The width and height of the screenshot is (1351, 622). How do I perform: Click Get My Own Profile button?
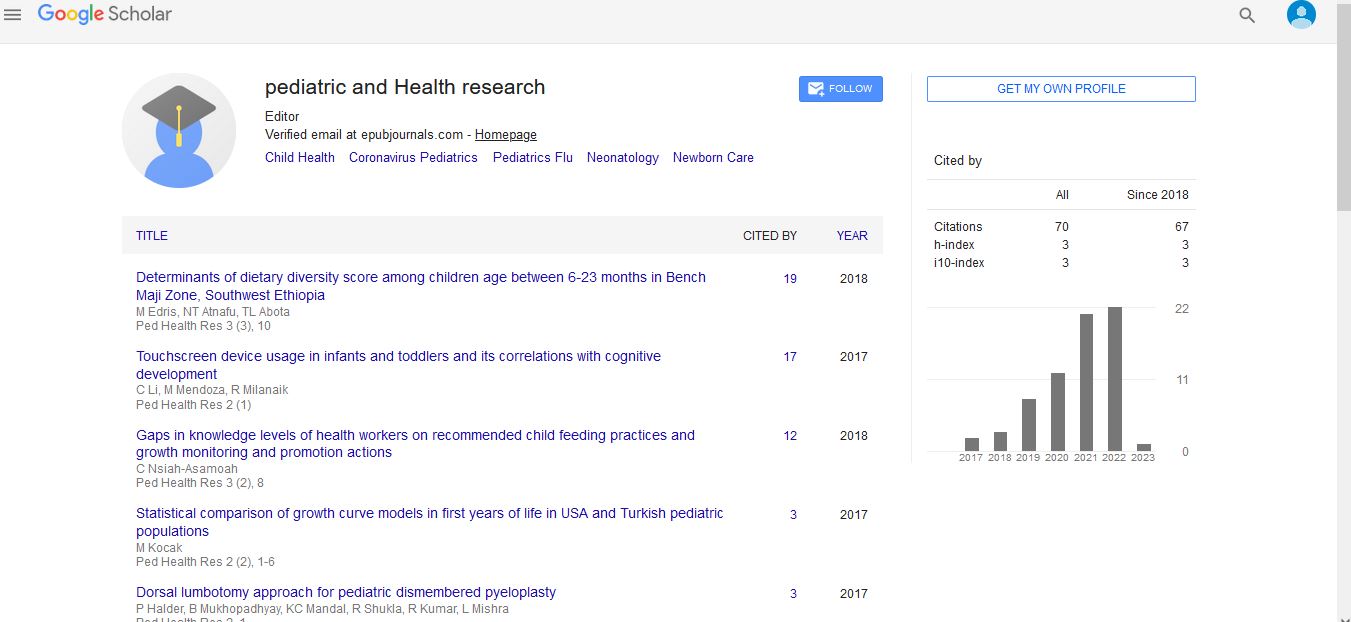tap(1061, 89)
